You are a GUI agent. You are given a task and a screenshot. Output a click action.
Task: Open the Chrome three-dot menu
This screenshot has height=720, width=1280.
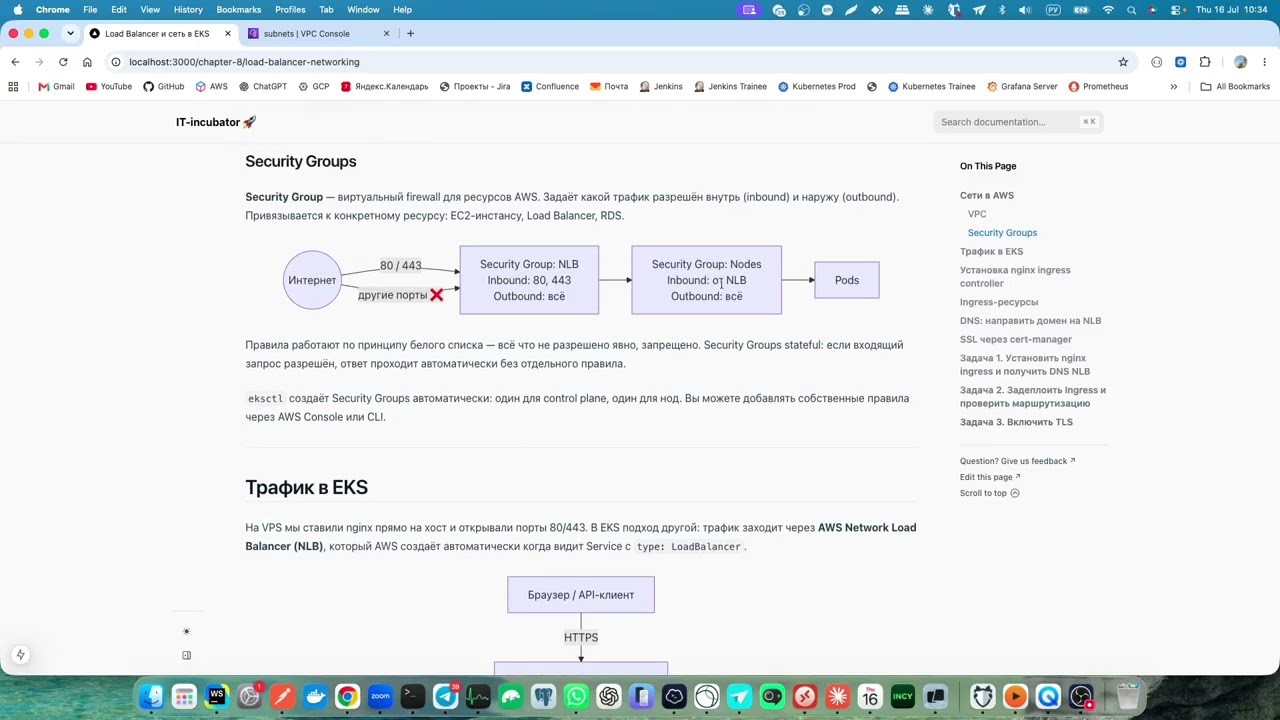pos(1264,62)
